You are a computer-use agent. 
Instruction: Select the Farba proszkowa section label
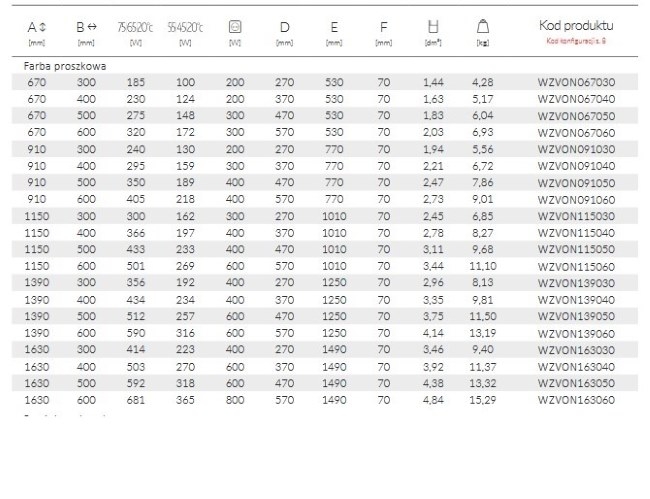[x=65, y=66]
